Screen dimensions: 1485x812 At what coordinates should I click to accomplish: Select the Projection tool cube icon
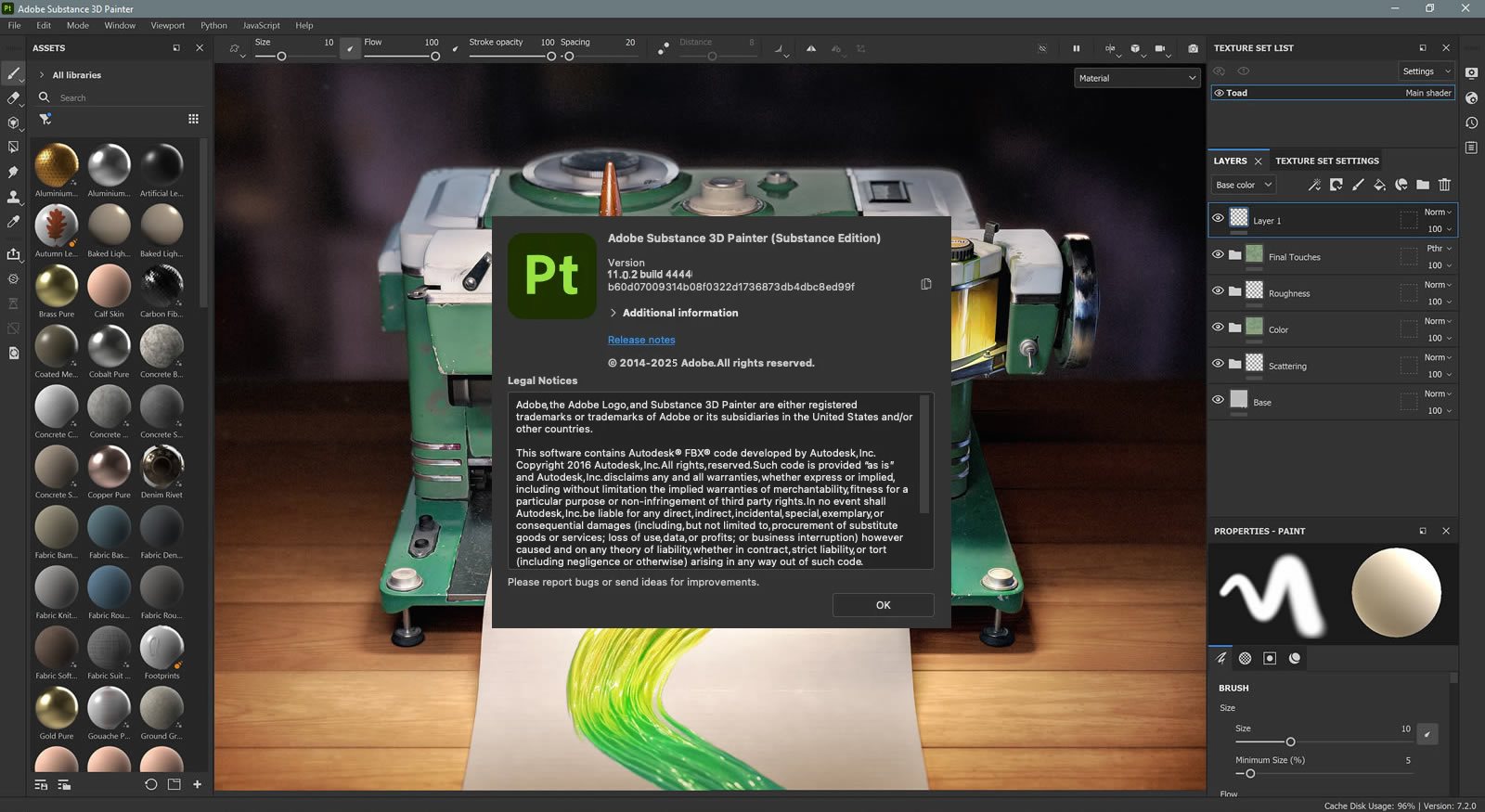(13, 122)
